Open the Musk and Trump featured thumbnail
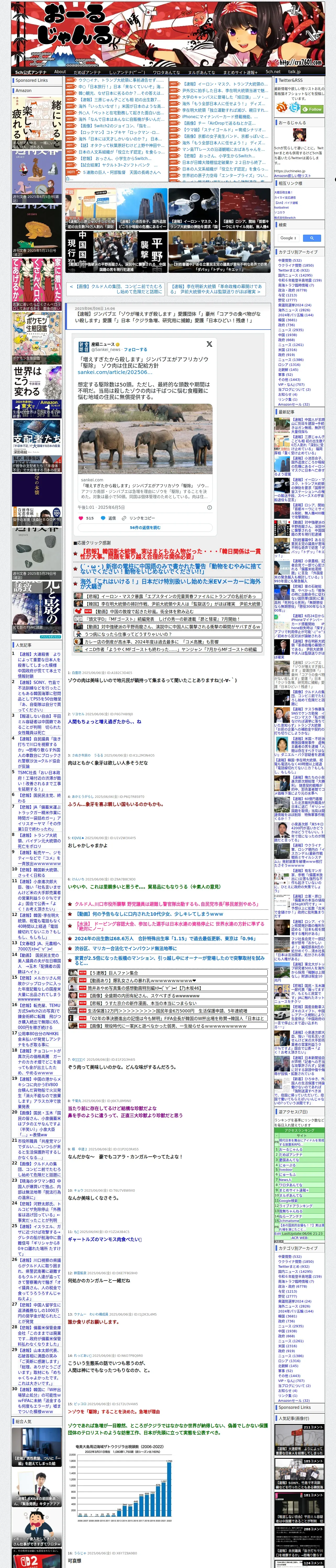The image size is (336, 1568). [x=193, y=208]
